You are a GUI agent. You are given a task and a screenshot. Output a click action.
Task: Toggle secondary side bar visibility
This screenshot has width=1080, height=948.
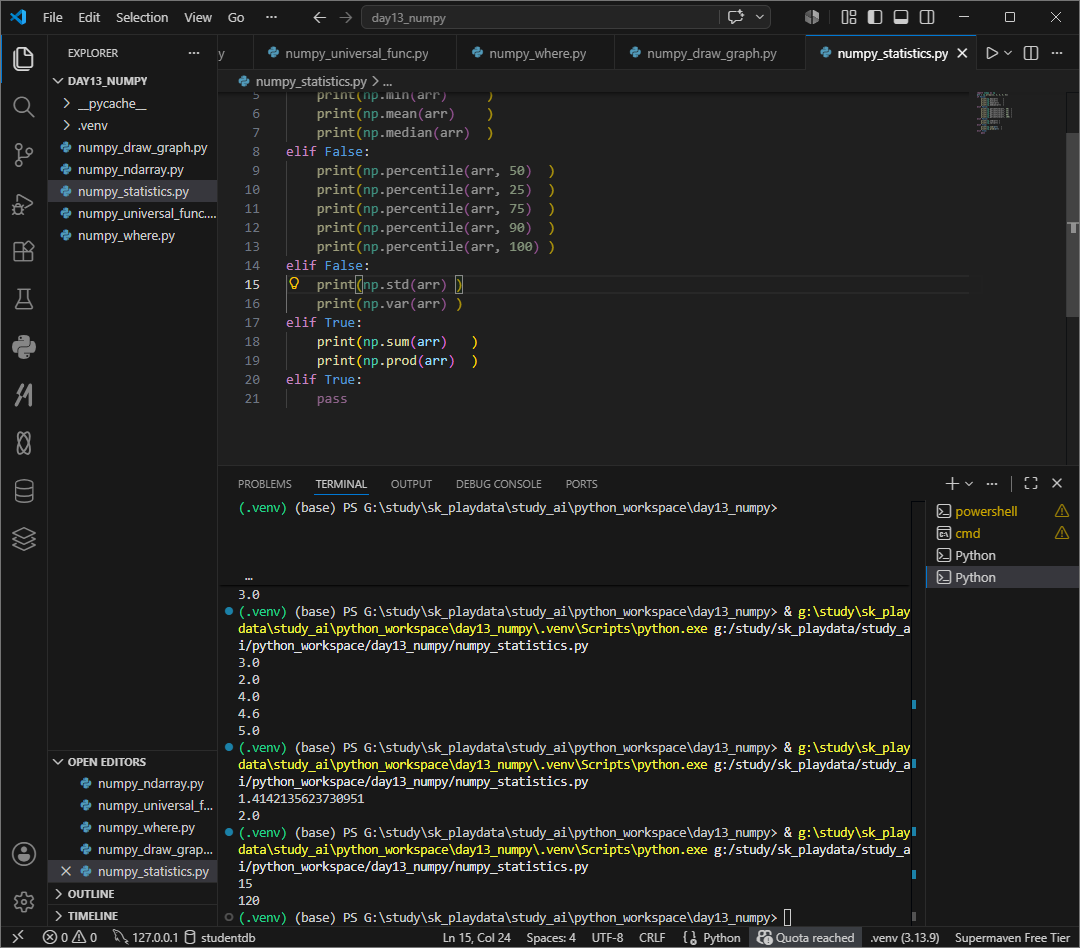[927, 17]
